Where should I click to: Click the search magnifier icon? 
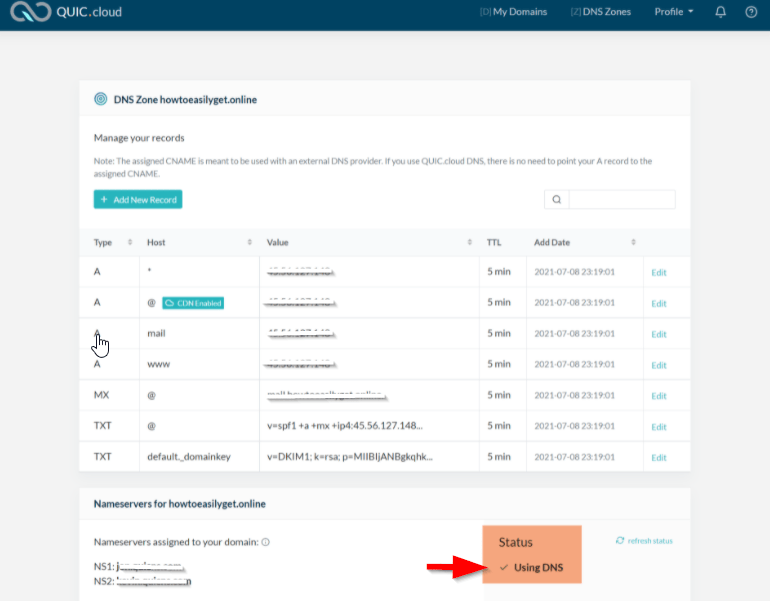pyautogui.click(x=556, y=200)
